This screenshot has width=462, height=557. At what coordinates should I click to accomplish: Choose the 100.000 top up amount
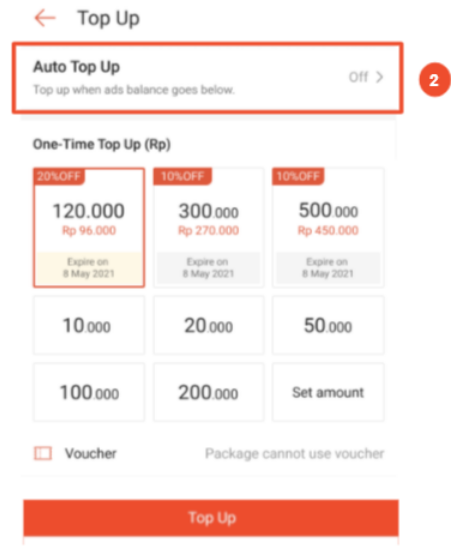[89, 392]
